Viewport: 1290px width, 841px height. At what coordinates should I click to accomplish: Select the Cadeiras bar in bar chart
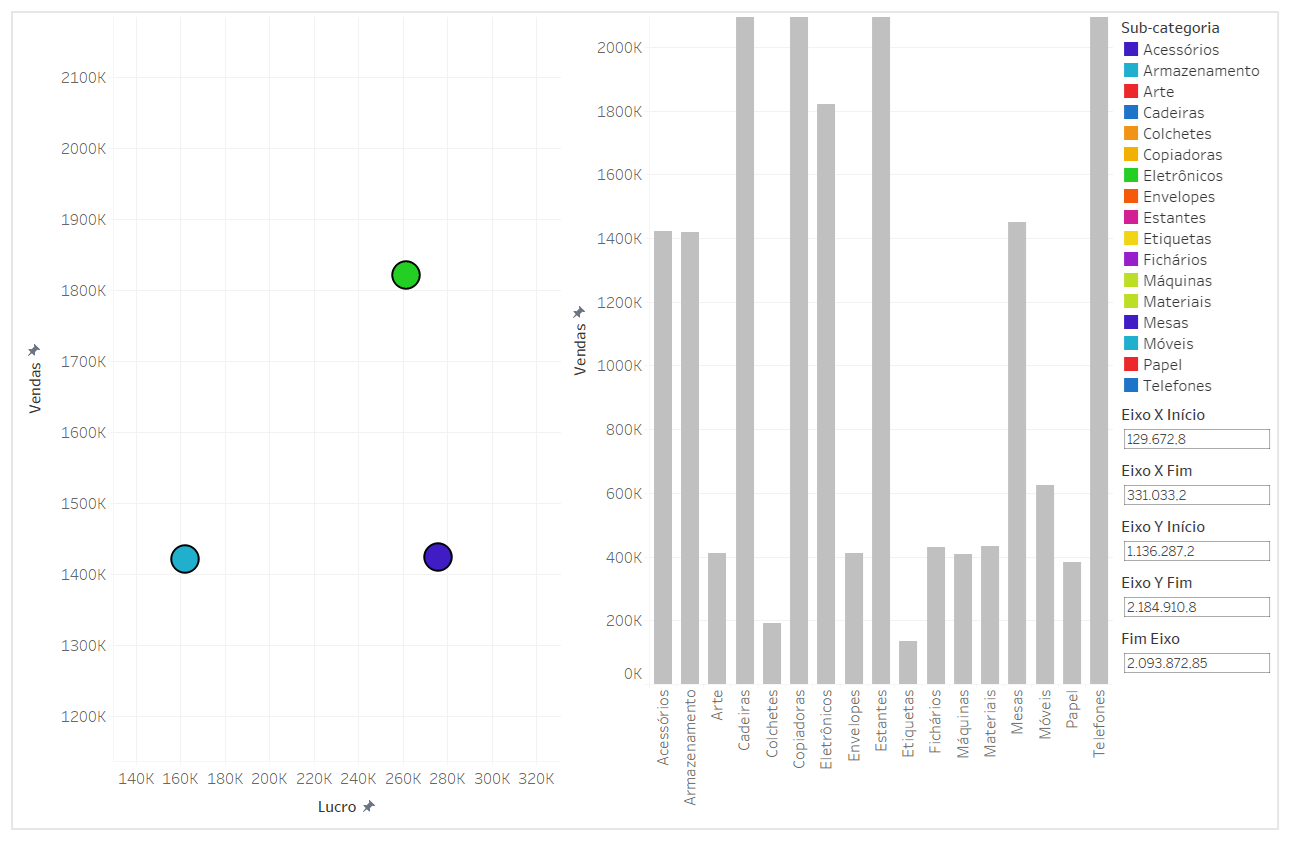(745, 350)
